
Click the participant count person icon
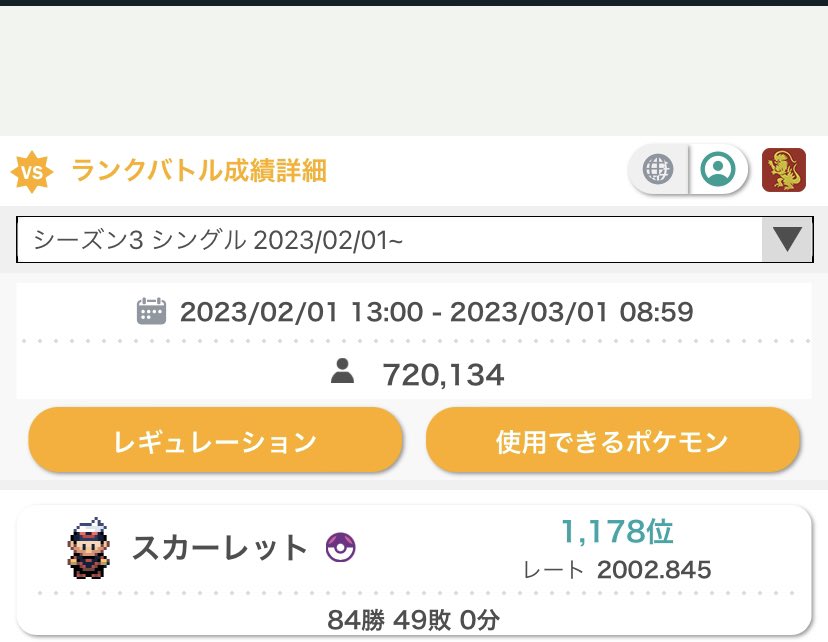[x=342, y=371]
